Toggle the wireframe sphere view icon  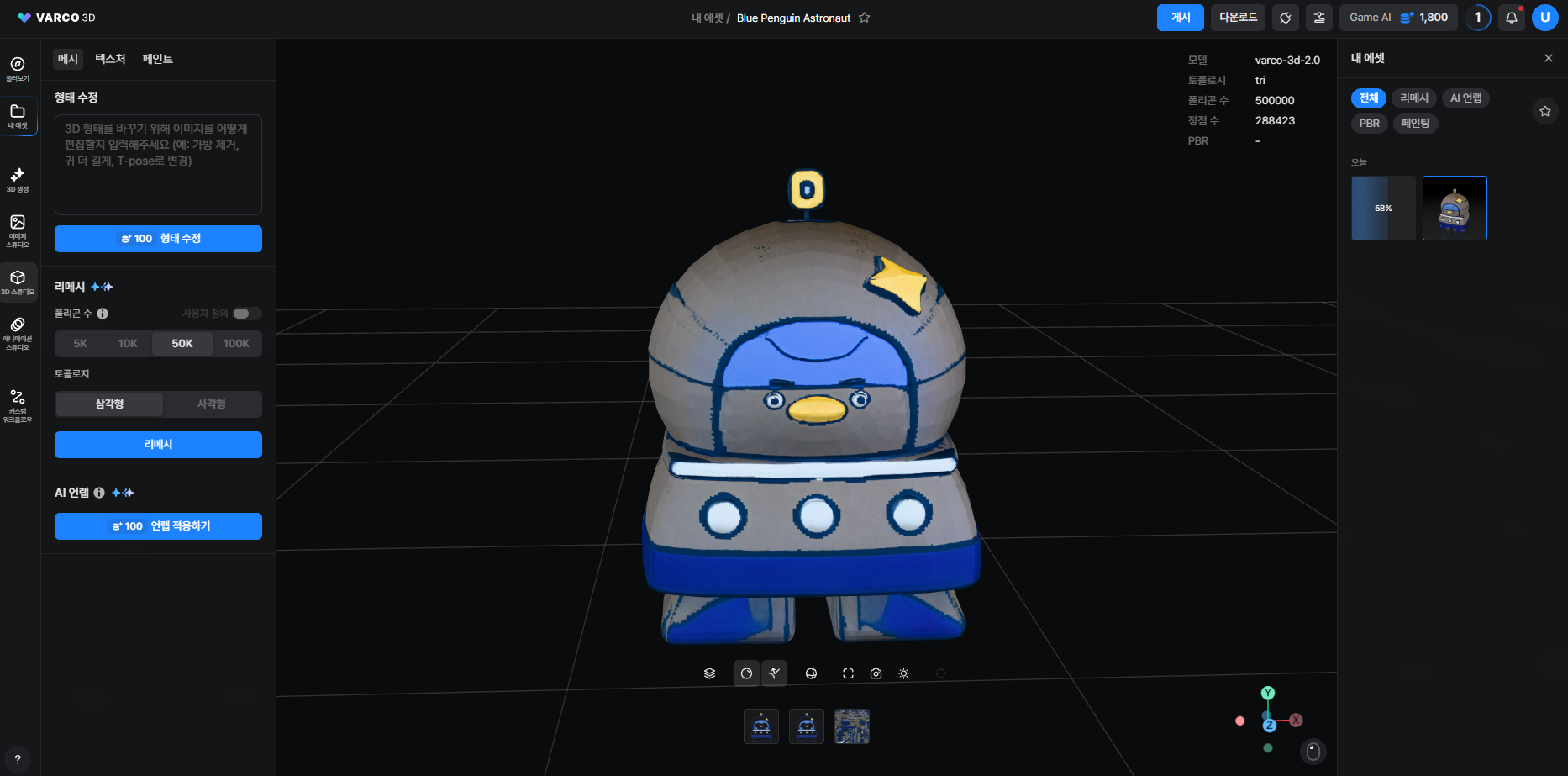(x=811, y=673)
